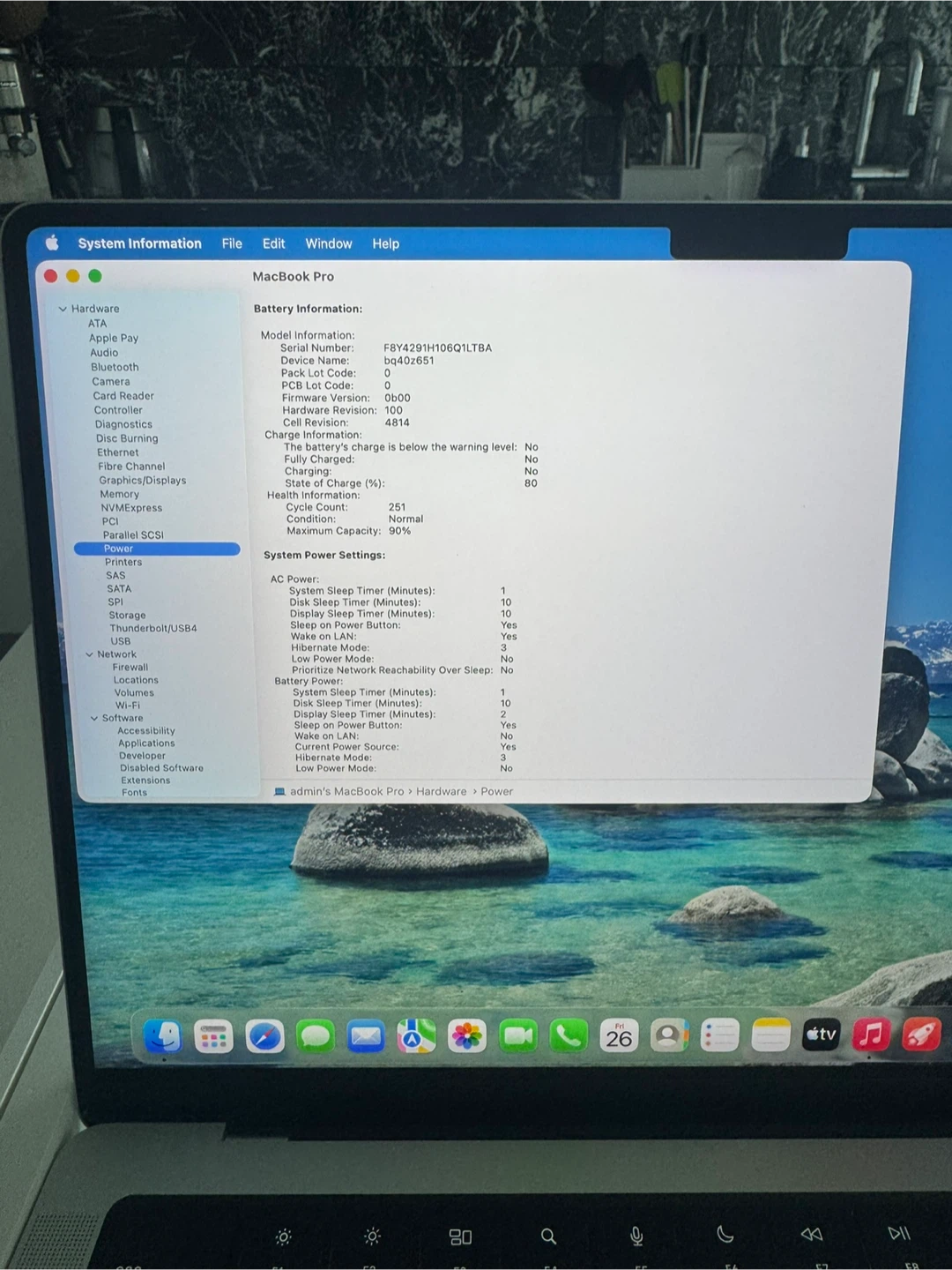Open Safari from the Dock

(264, 1036)
